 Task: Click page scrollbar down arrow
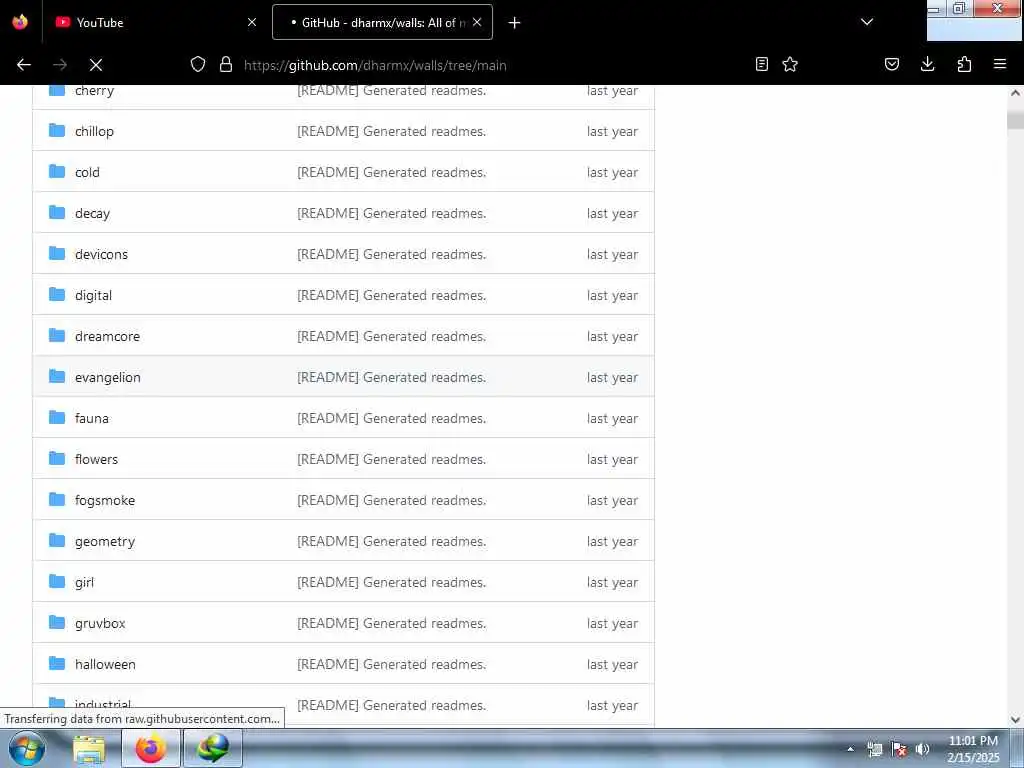click(1015, 720)
